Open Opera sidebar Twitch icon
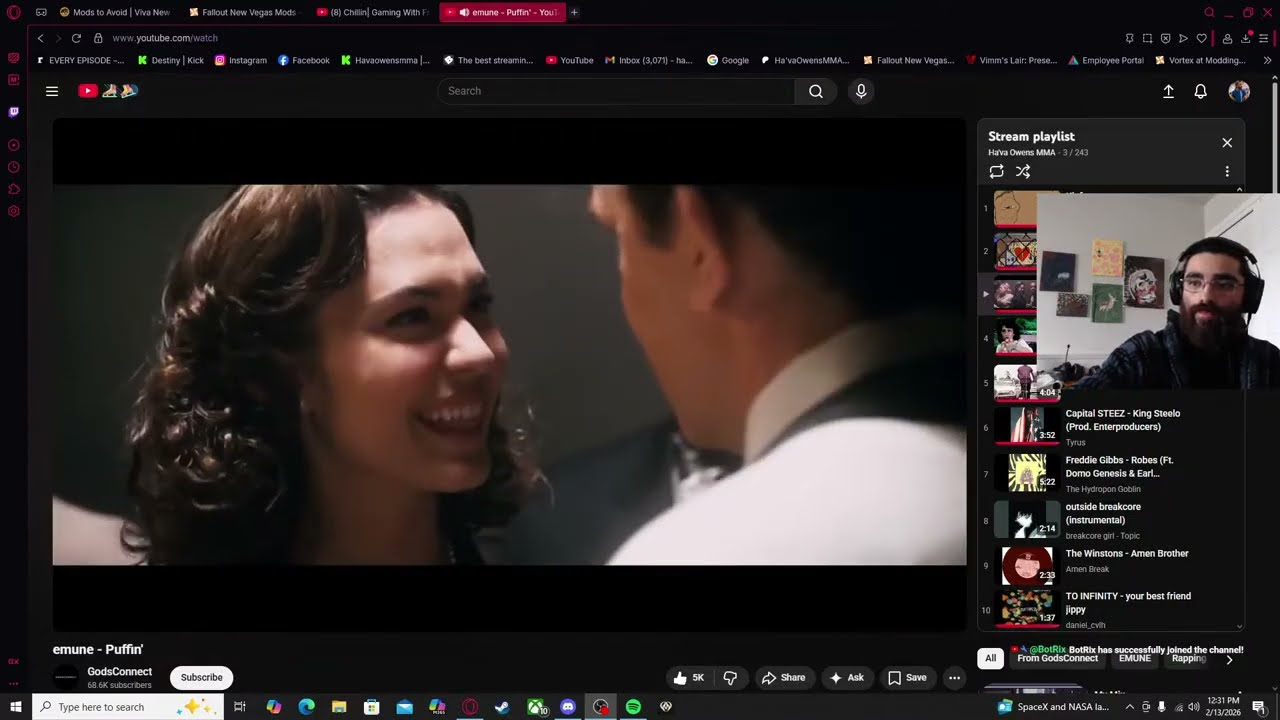 tap(14, 112)
